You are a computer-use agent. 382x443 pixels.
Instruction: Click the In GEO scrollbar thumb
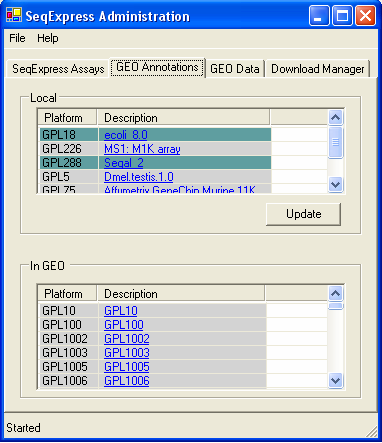tap(335, 306)
